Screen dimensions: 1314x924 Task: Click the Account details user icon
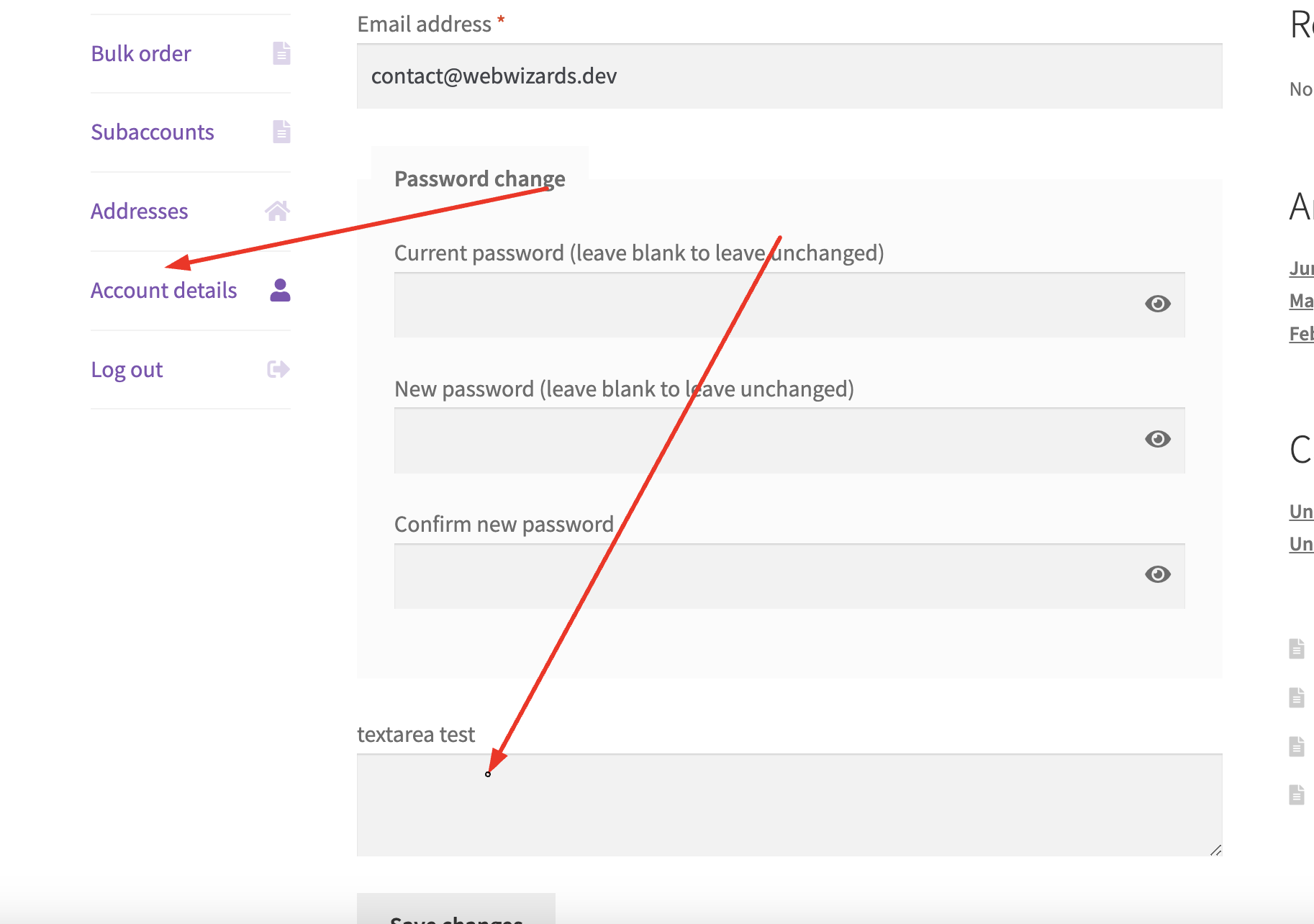click(x=280, y=290)
